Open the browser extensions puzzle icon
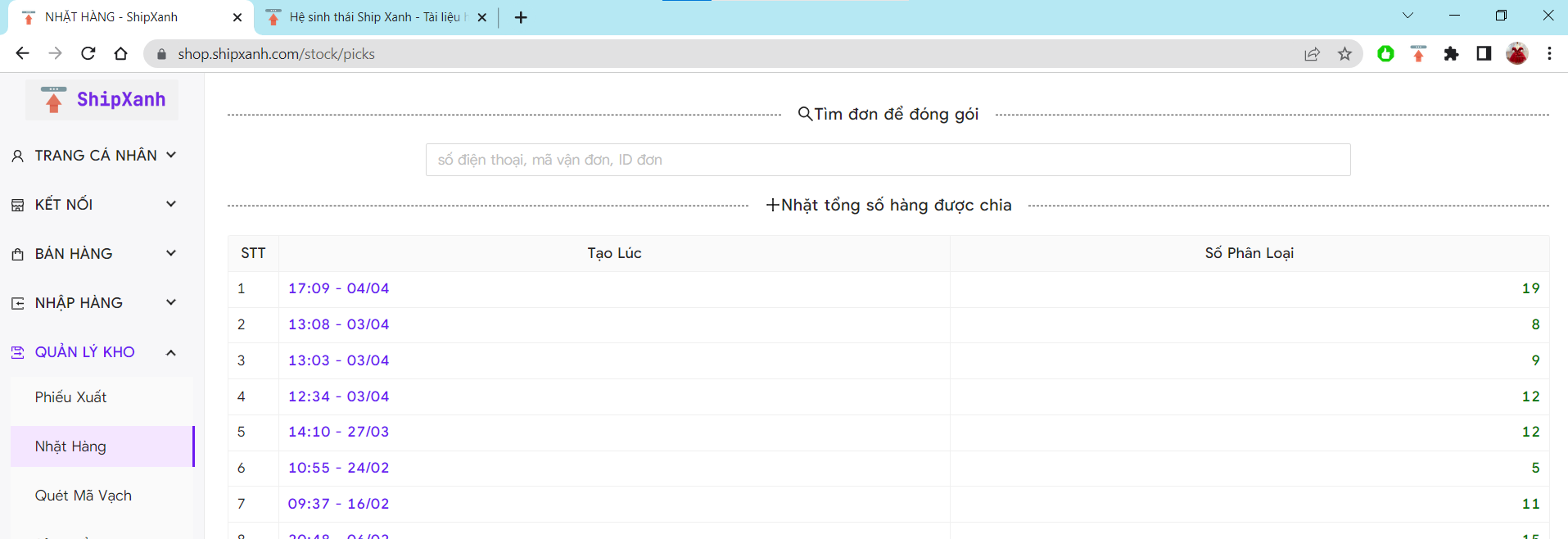Screen dimensions: 1568x539 [x=1451, y=54]
